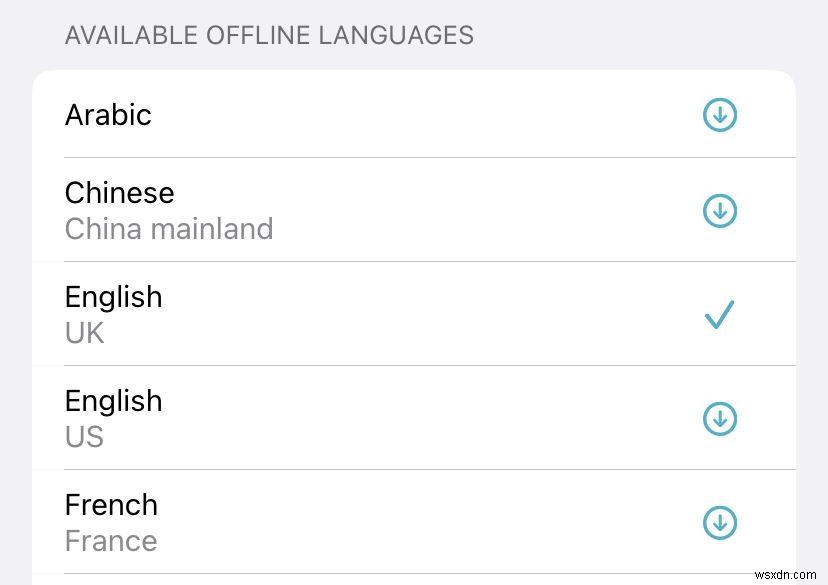828x585 pixels.
Task: Tap the Available Offline Languages header
Action: pos(269,35)
